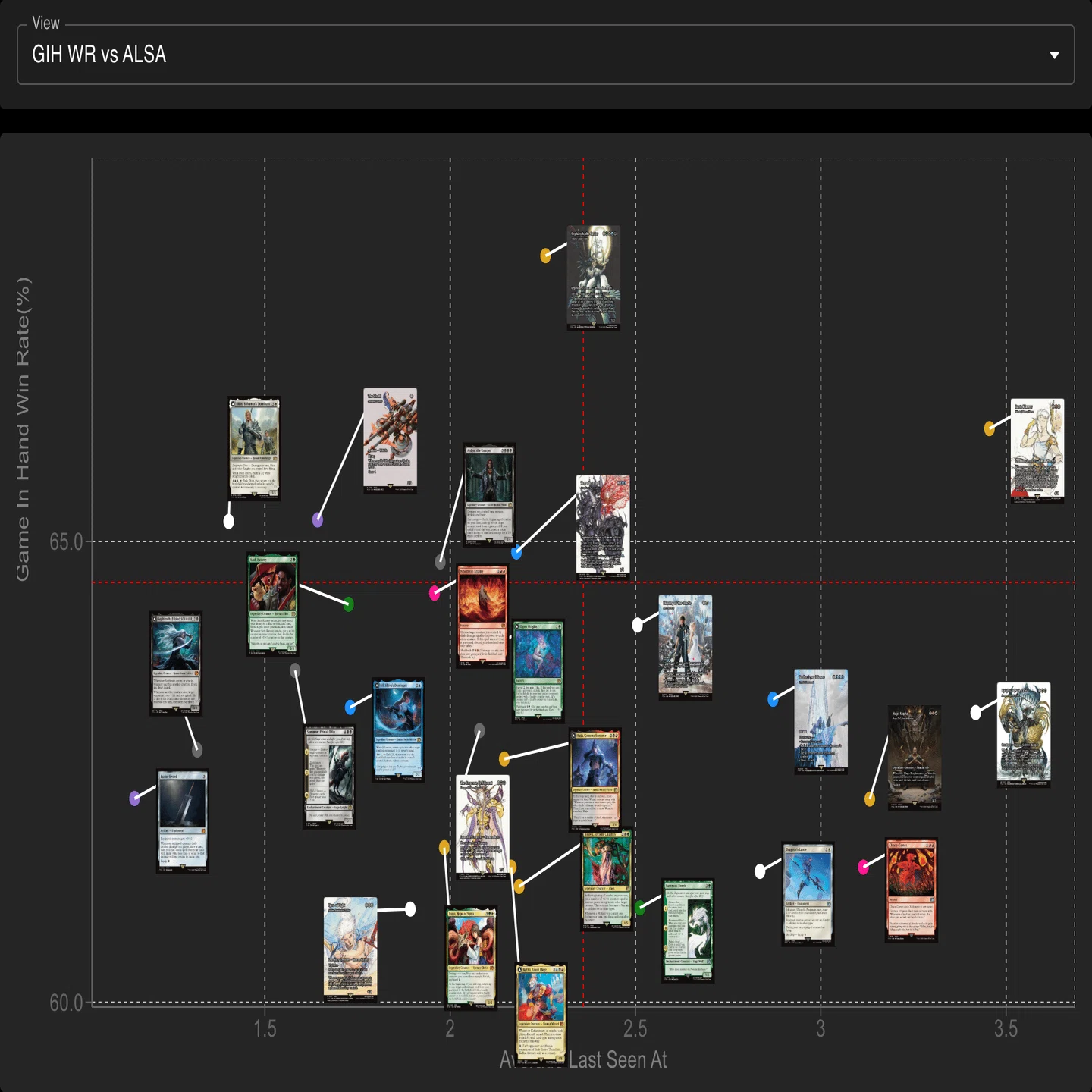Click the green data point beside Summon: Fenrir
This screenshot has width=1092, height=1092.
640,907
